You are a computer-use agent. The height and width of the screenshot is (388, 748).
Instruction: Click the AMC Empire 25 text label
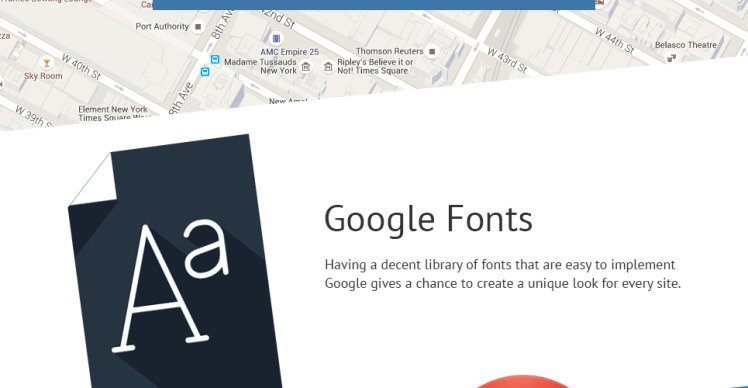tap(290, 52)
